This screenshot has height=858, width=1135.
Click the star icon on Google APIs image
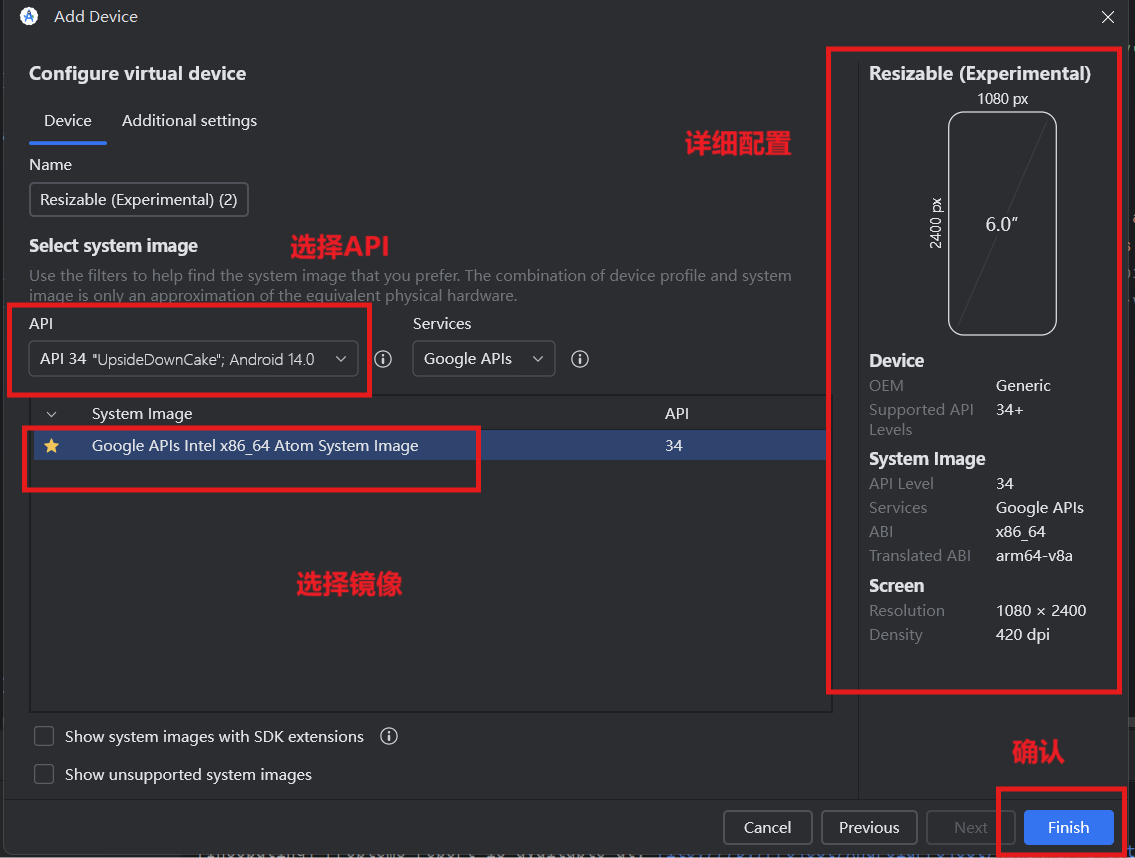(51, 445)
